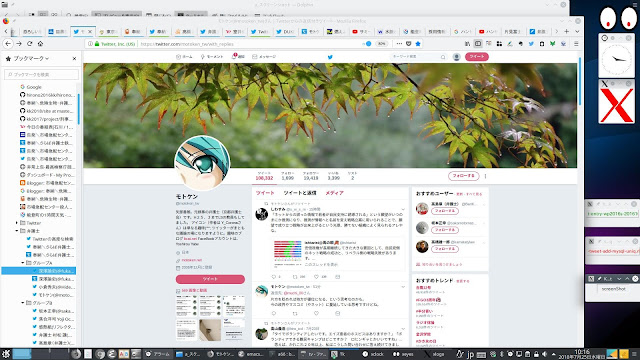Image resolution: width=640 pixels, height=360 pixels.
Task: Collapse the グループA bookmark folder
Action: pos(23,263)
